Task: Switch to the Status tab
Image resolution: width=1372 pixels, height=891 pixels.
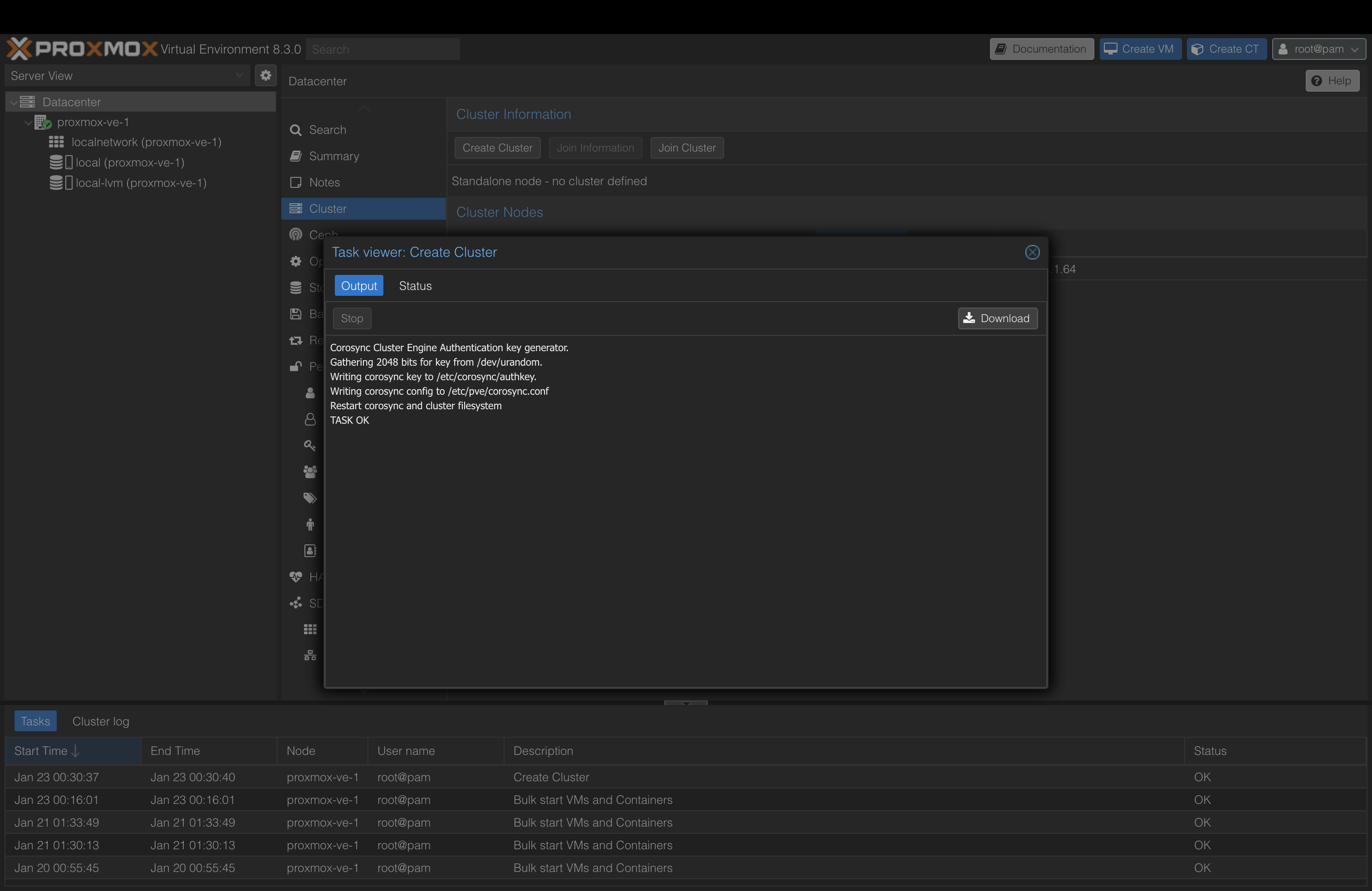Action: coord(415,286)
